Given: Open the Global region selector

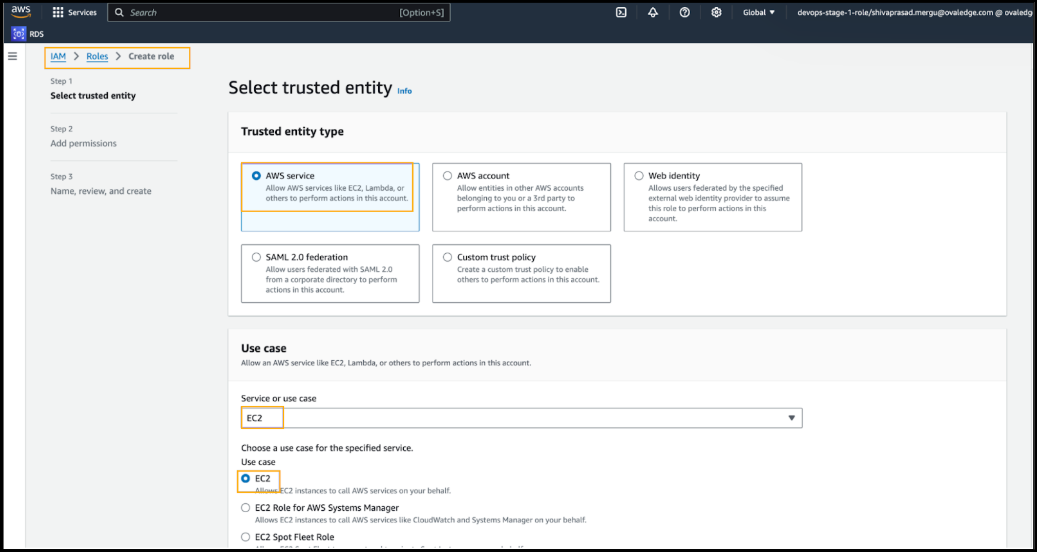Looking at the screenshot, I should click(x=758, y=13).
